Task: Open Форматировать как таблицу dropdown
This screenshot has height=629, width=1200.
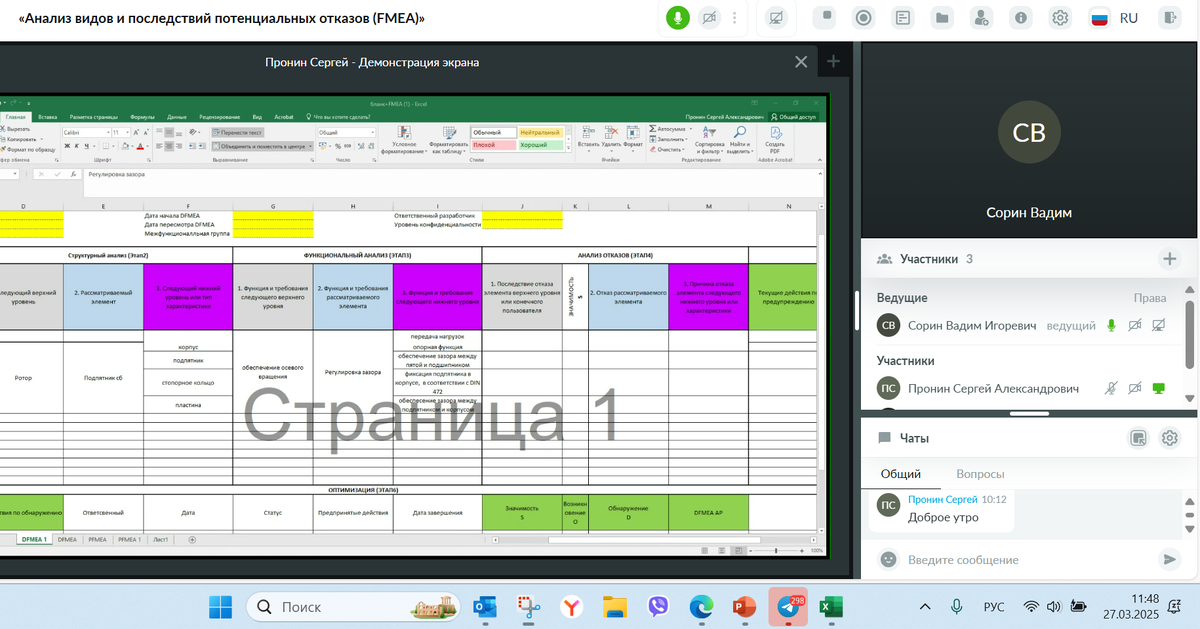Action: click(448, 142)
